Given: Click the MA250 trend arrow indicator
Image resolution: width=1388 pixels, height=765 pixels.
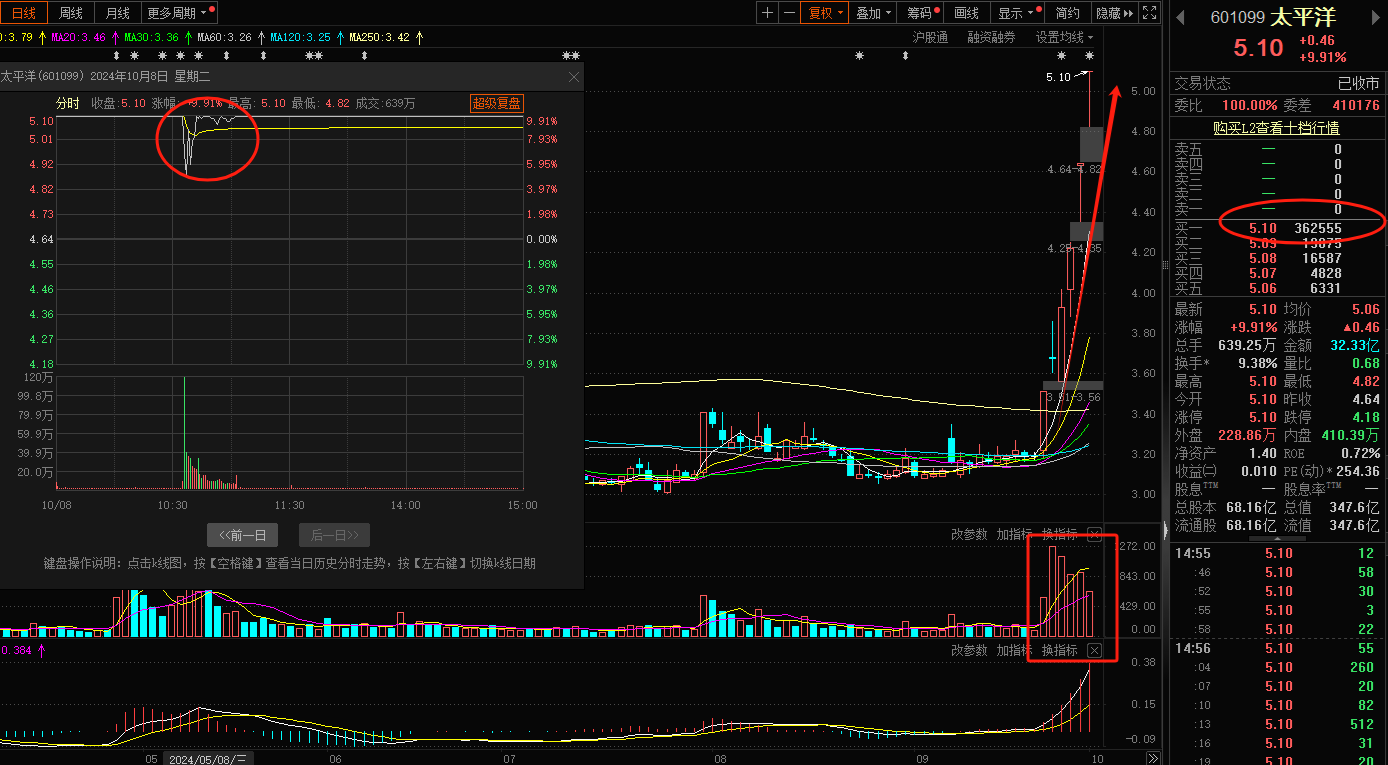Looking at the screenshot, I should pos(419,37).
